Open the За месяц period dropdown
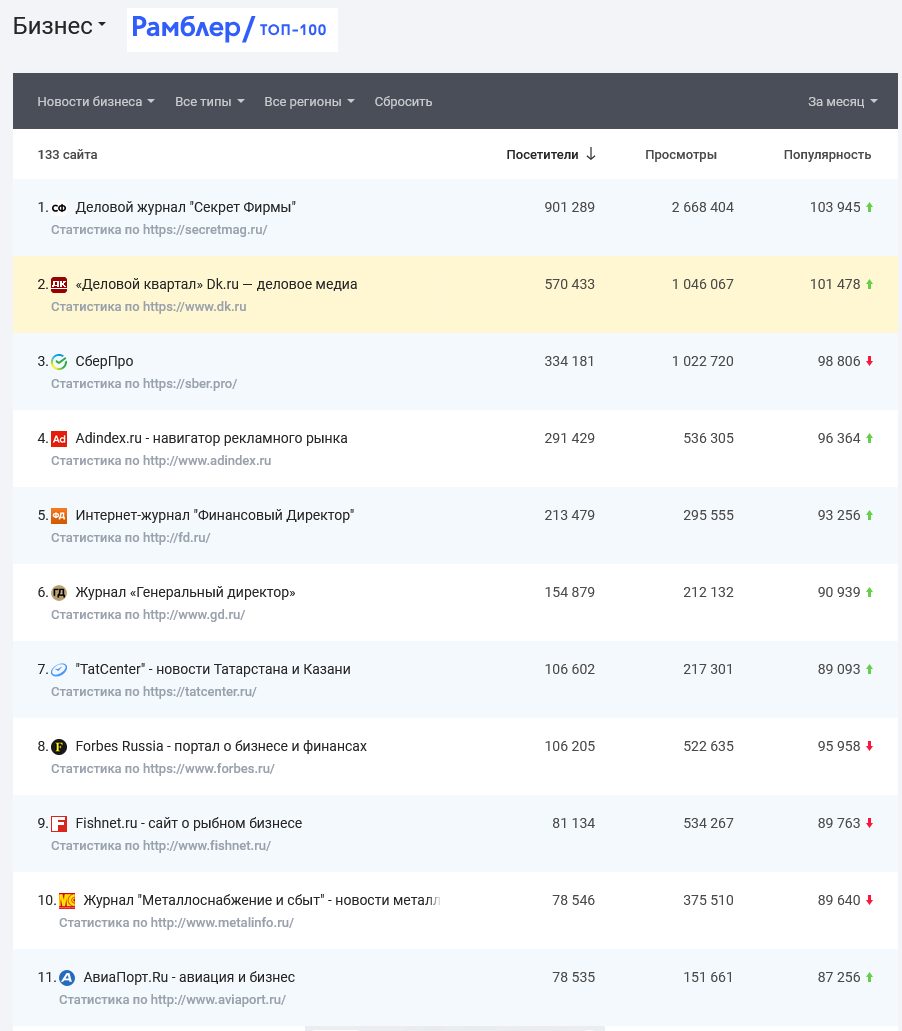The width and height of the screenshot is (902, 1031). (842, 102)
